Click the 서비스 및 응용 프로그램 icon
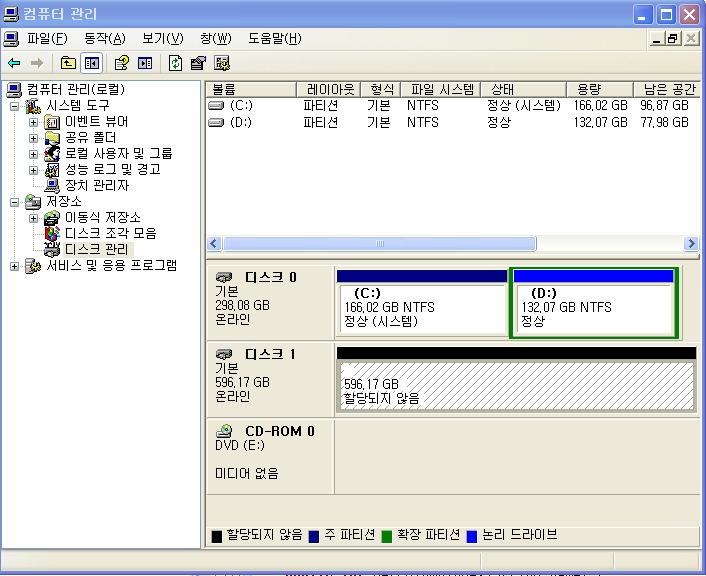The width and height of the screenshot is (706, 576). pyautogui.click(x=33, y=266)
